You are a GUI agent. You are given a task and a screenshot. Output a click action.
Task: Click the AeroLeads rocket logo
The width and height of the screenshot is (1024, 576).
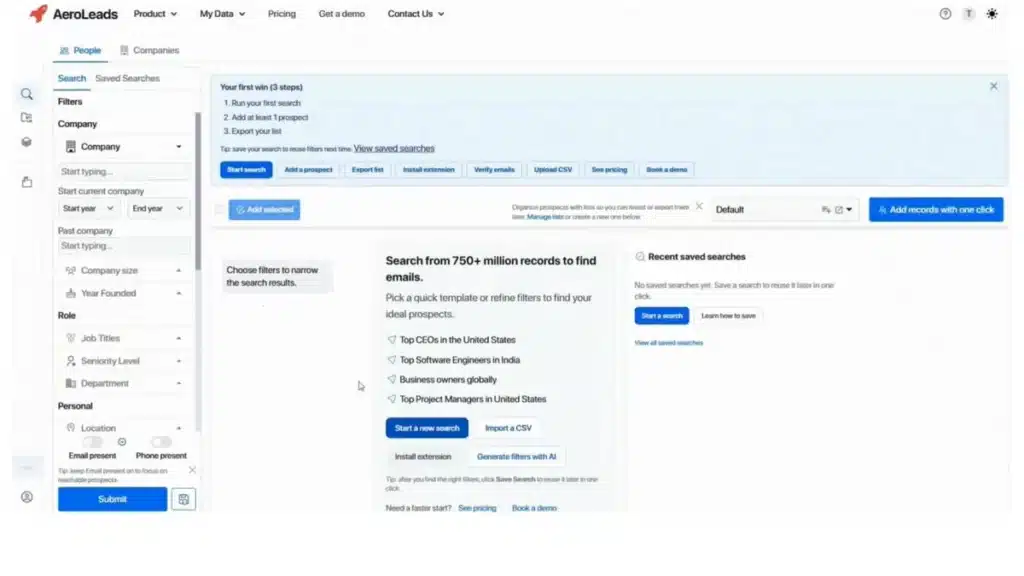pyautogui.click(x=39, y=13)
